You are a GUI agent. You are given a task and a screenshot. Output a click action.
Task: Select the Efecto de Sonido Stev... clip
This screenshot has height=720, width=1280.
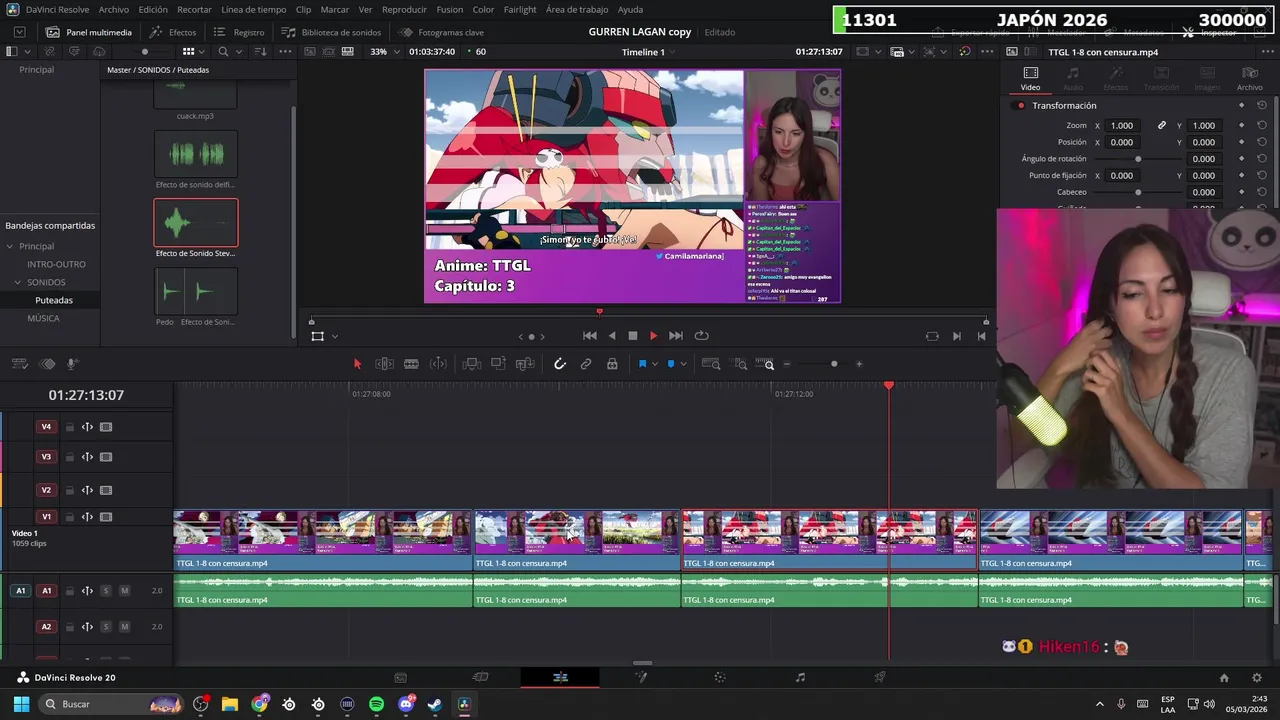(196, 223)
